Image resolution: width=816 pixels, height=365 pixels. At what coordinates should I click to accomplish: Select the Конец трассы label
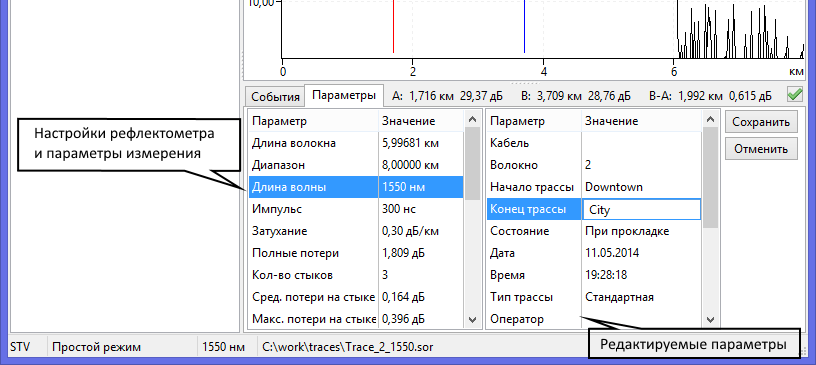pyautogui.click(x=528, y=209)
